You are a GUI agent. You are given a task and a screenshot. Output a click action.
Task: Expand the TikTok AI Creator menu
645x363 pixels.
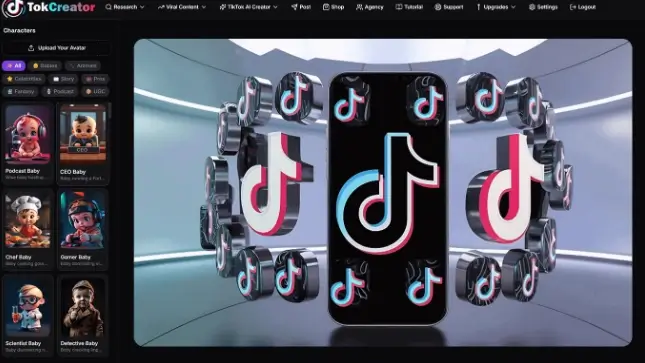(248, 7)
